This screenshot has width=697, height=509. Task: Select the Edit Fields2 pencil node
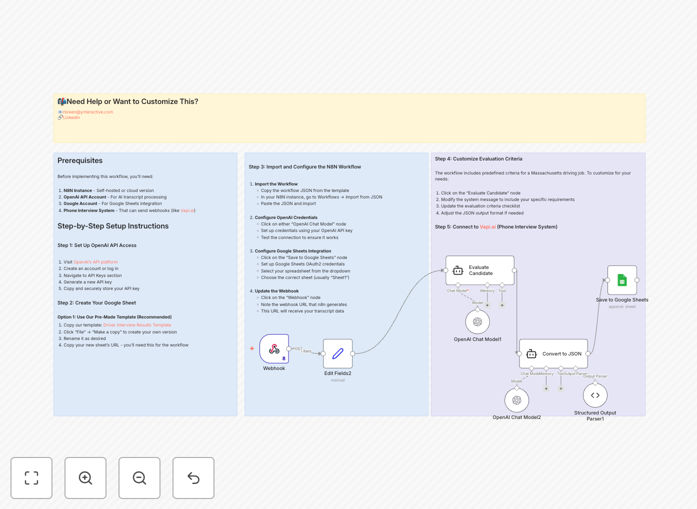[x=338, y=354]
